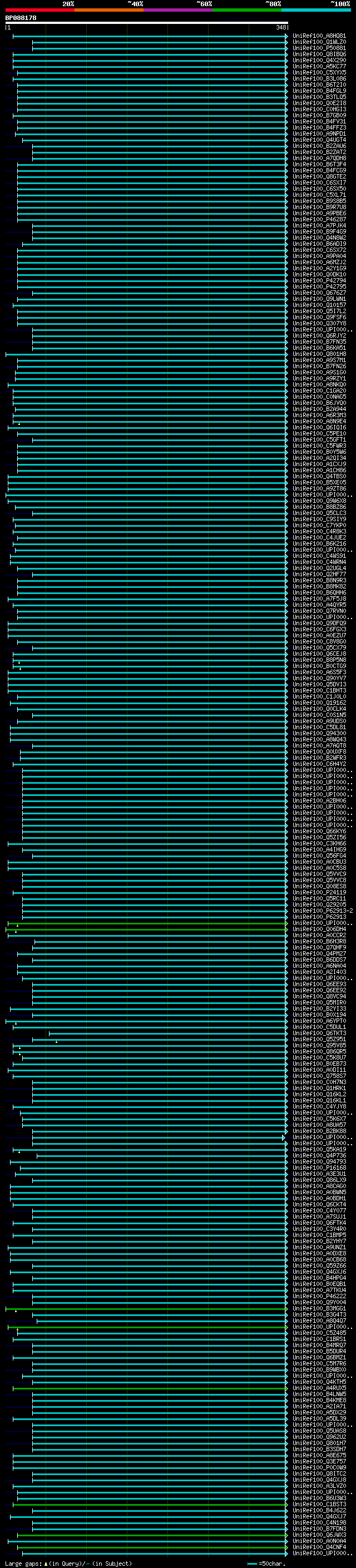Click the orange ~40% identity legend segment
The height and width of the screenshot is (1568, 356).
click(109, 10)
